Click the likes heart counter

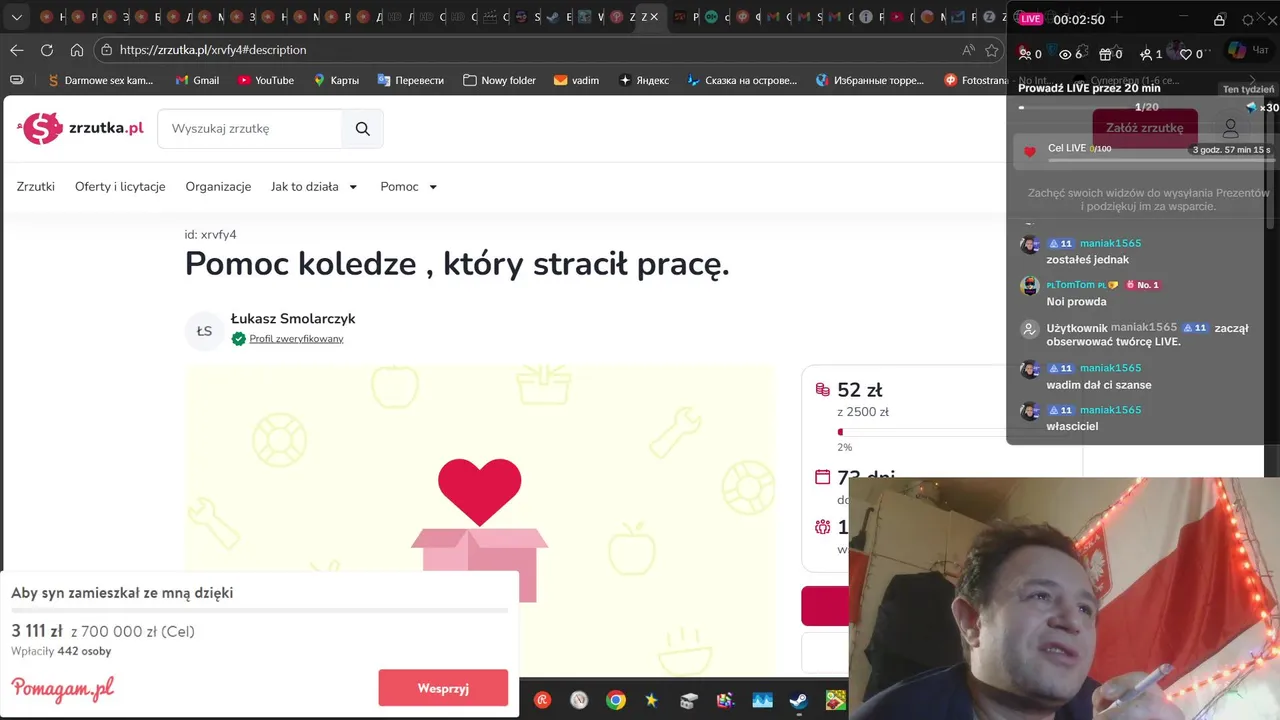1192,54
